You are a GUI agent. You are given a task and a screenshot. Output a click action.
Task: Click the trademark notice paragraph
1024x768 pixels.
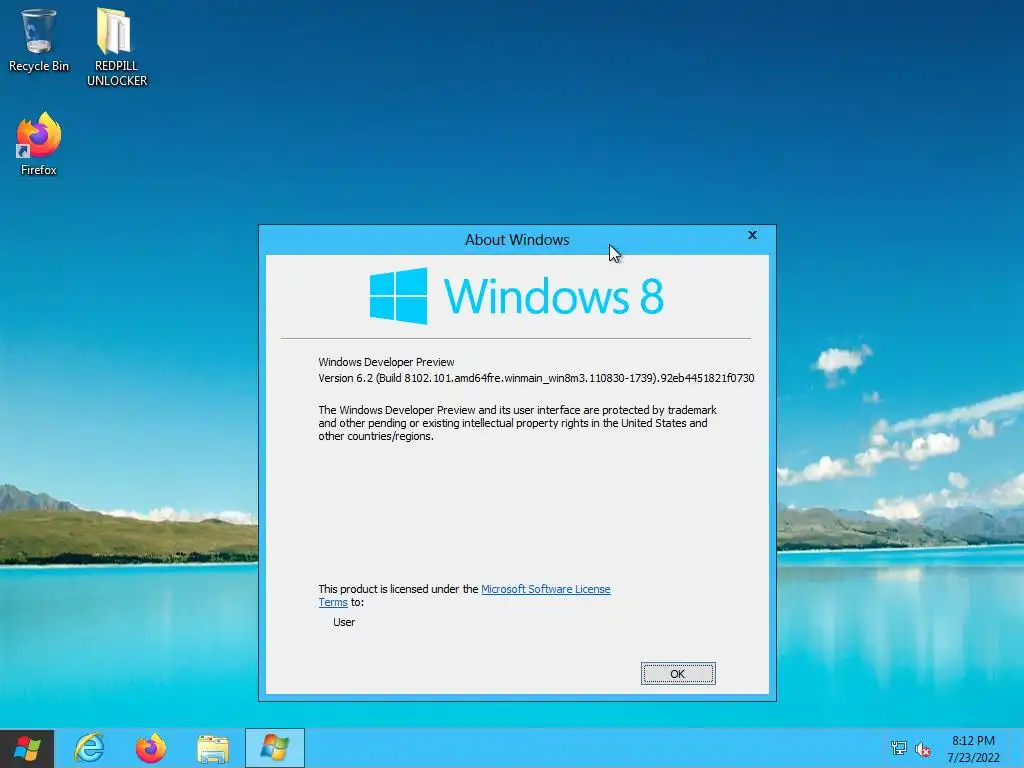click(x=517, y=423)
